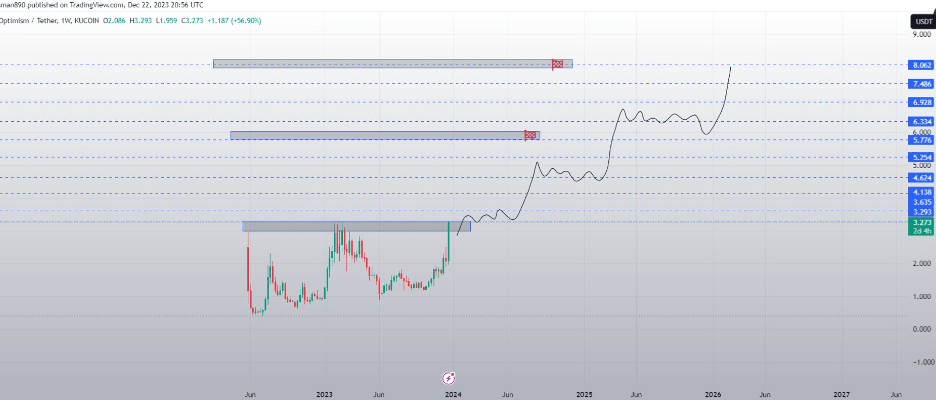Click the 1.000 tick on price scale
Screen dimensions: 936x400
[x=922, y=296]
